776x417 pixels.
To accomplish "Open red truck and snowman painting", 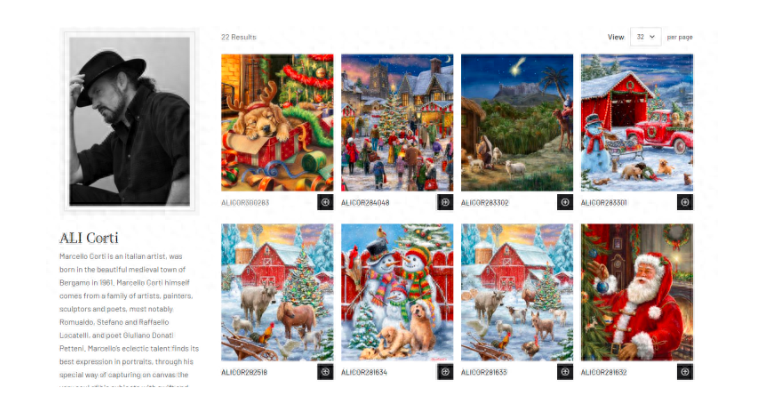I will coord(637,123).
